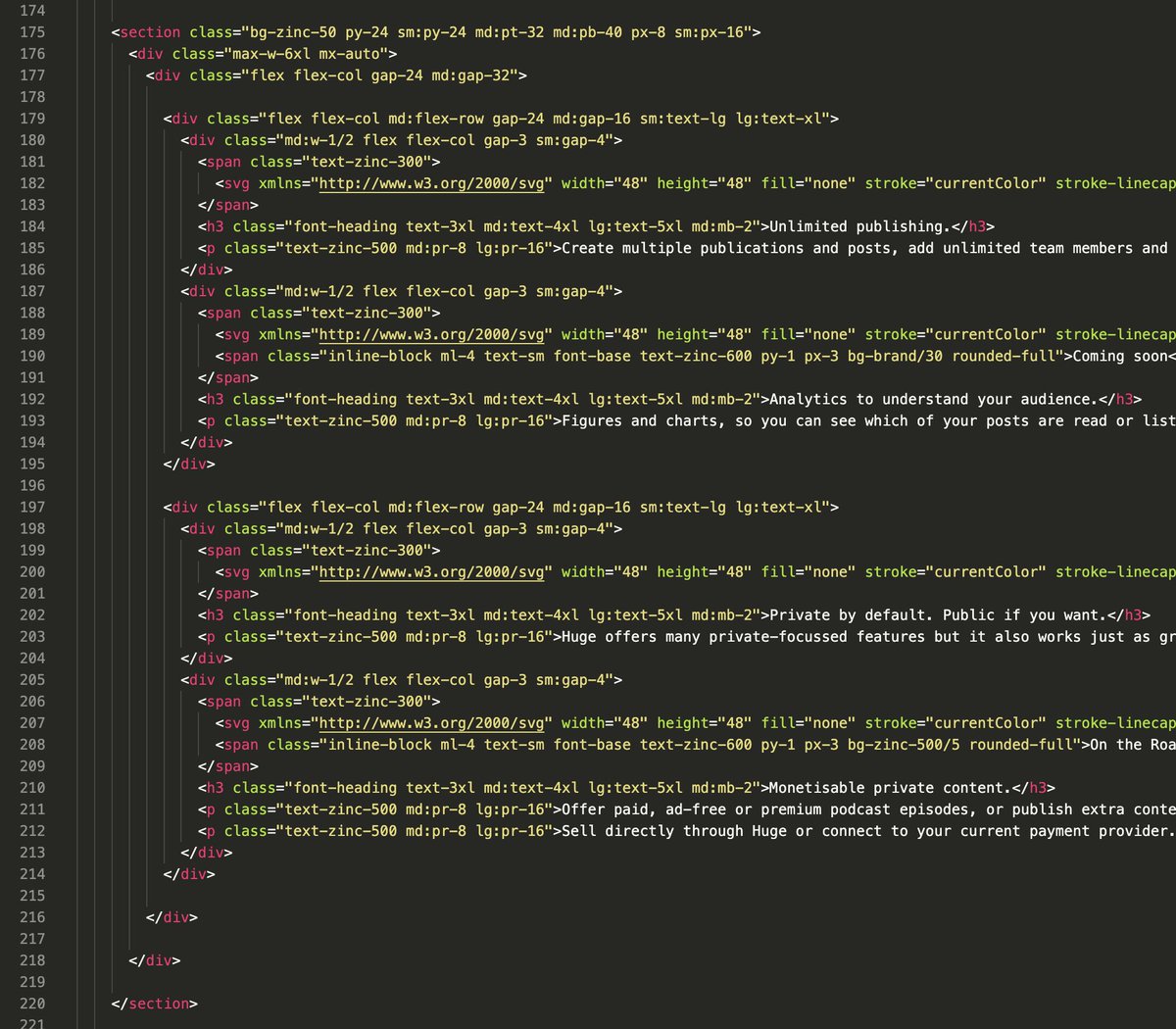
Task: Click the closing div tag on line 218
Action: click(x=155, y=960)
